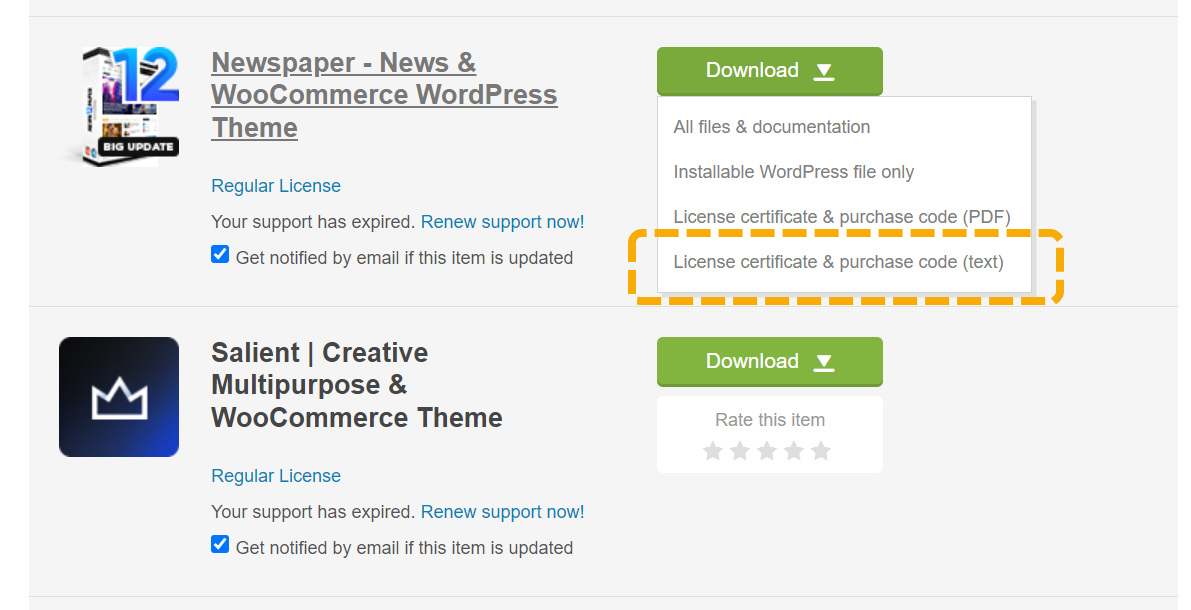Click the Salient theme title text
The width and height of the screenshot is (1191, 610).
tap(357, 385)
